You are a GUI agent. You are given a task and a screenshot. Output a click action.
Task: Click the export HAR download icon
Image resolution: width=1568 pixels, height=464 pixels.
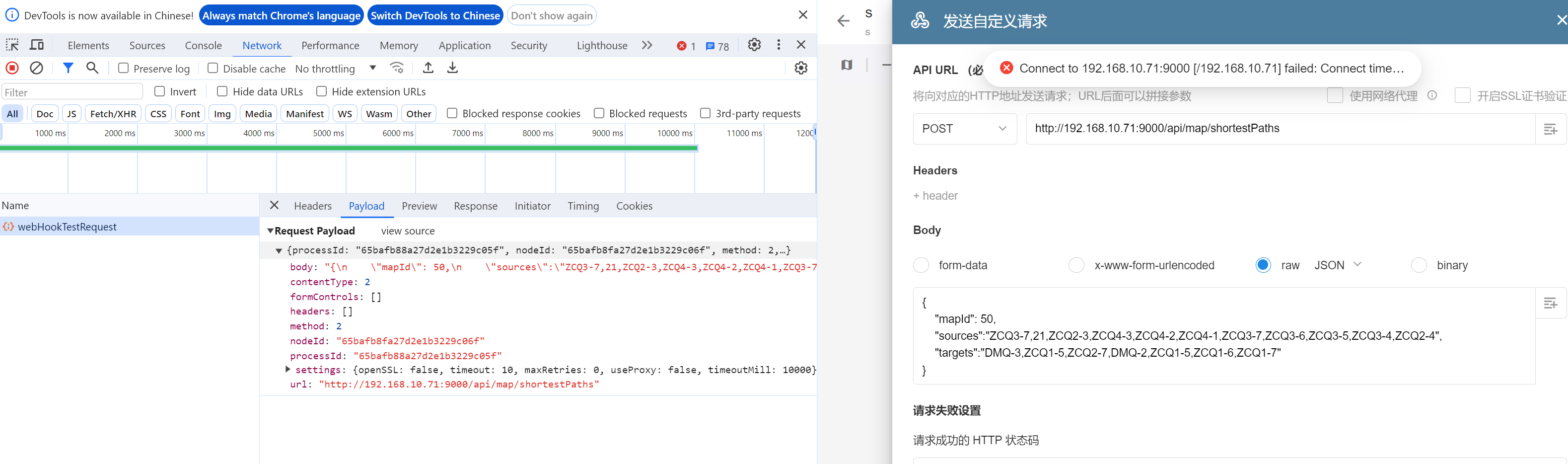(x=452, y=68)
